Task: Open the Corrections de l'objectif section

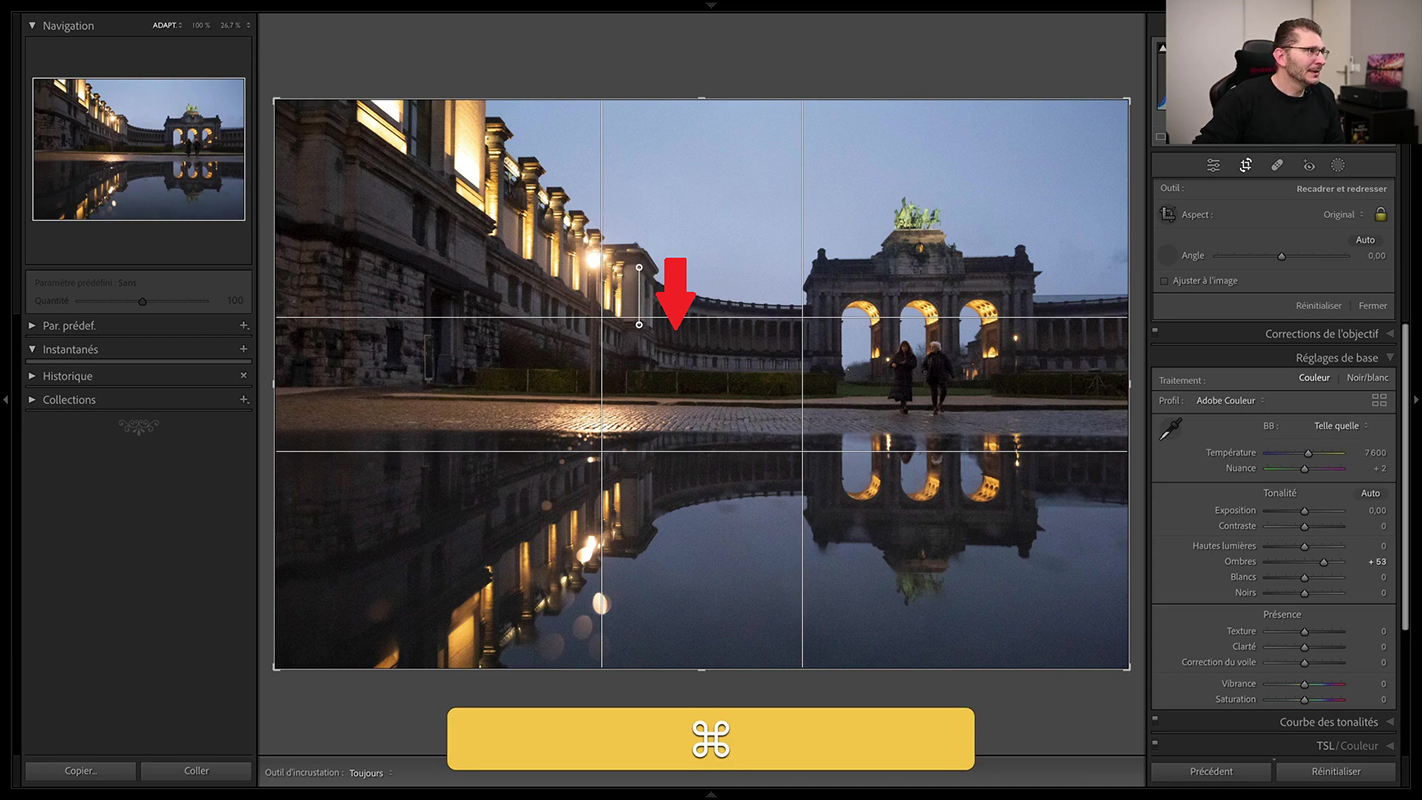Action: [1321, 334]
